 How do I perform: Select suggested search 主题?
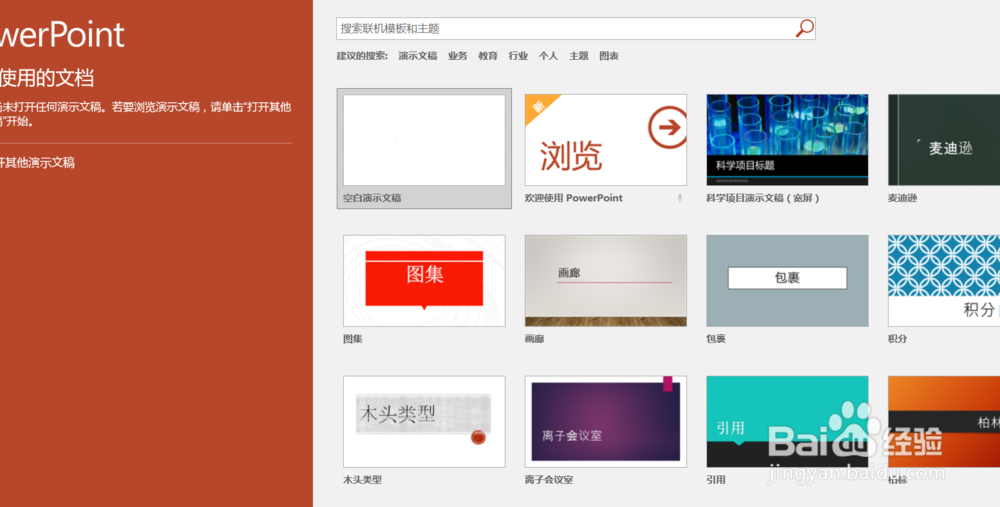click(x=578, y=56)
